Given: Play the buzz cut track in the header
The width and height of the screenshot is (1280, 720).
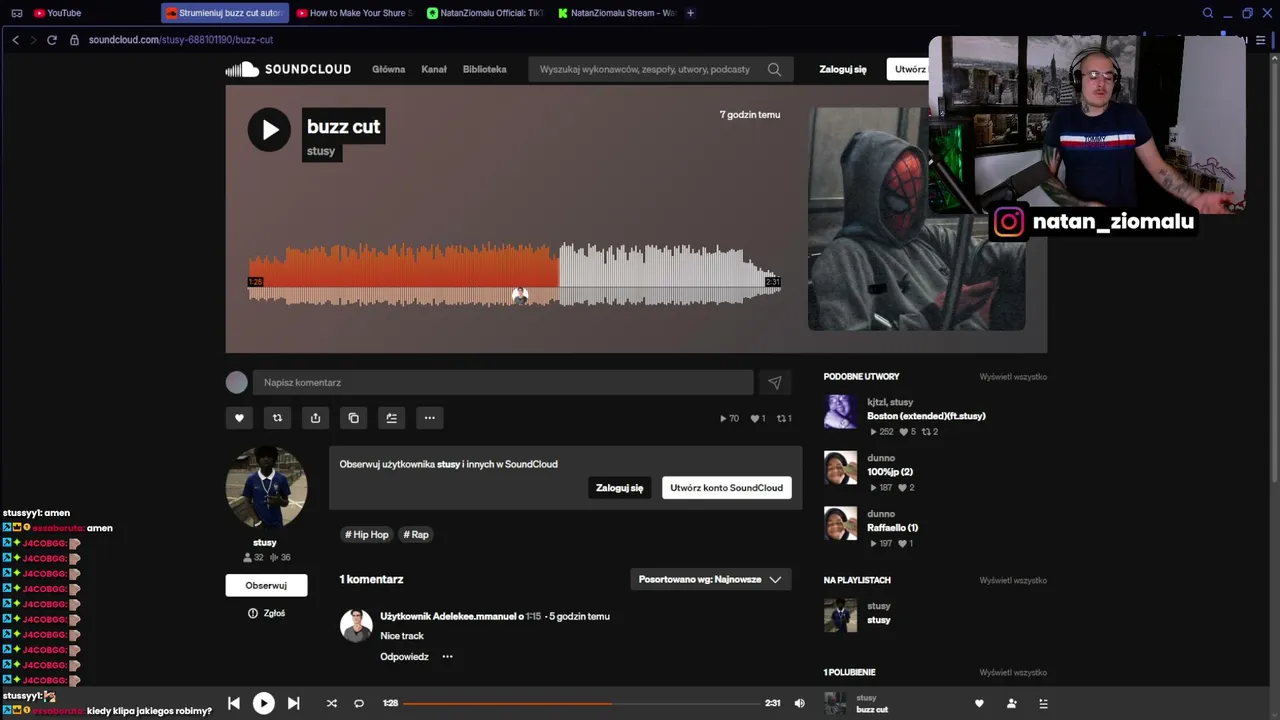Looking at the screenshot, I should tap(269, 130).
